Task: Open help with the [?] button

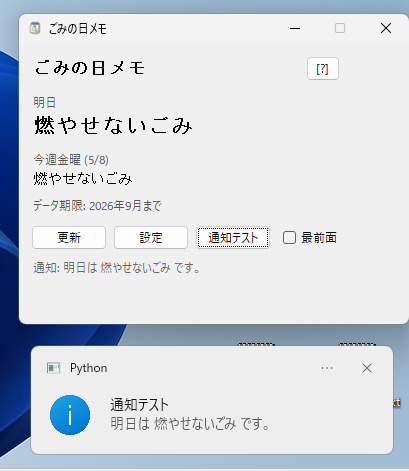Action: click(323, 69)
